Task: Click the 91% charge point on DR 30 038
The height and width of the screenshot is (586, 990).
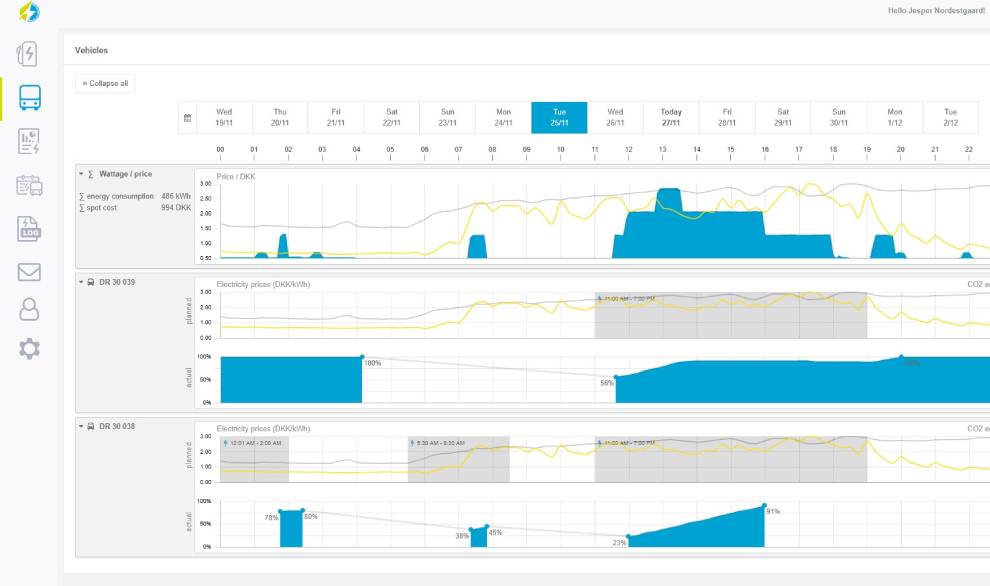Action: (764, 506)
